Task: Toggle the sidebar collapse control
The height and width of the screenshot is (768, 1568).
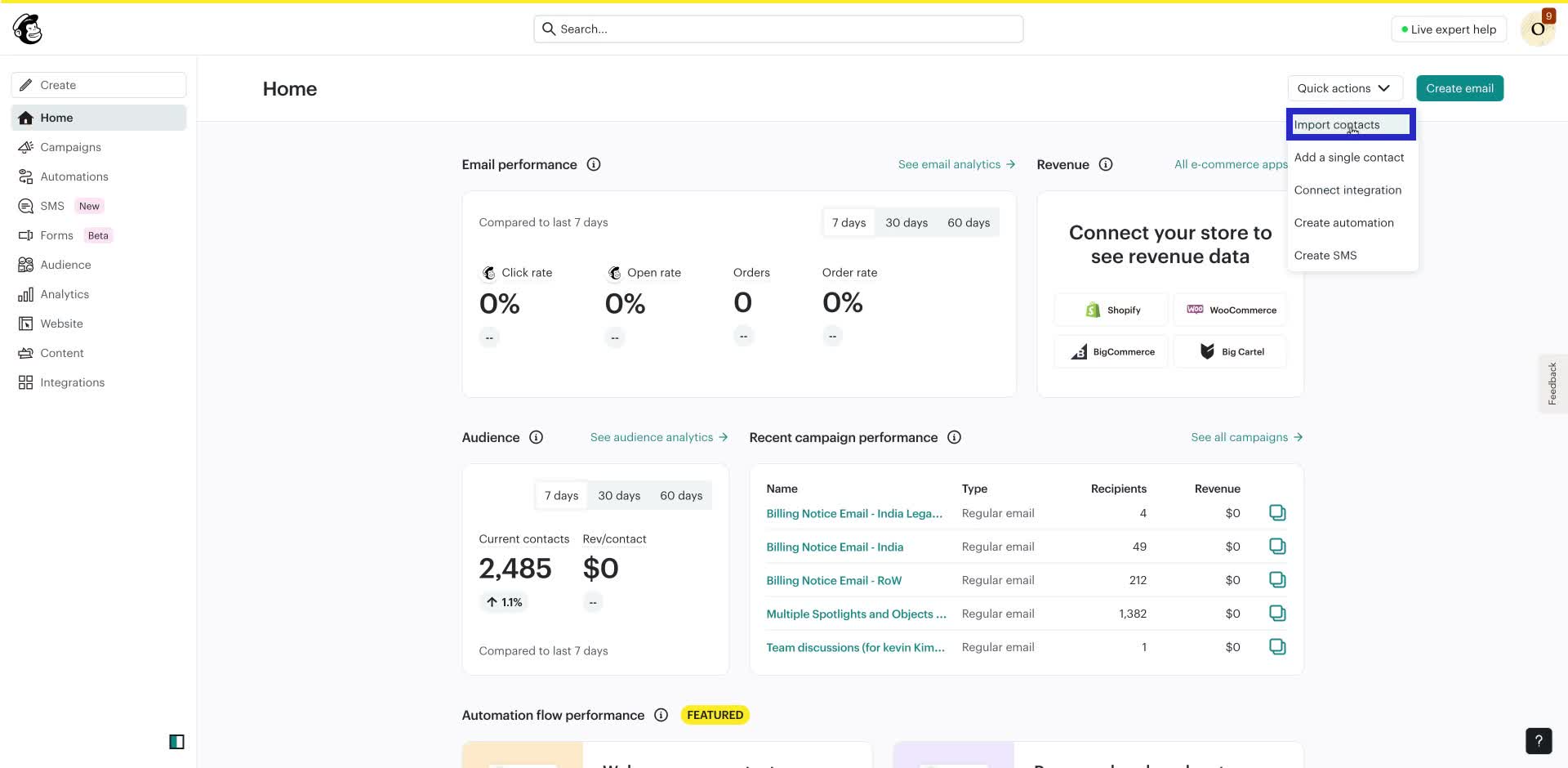Action: [x=176, y=741]
